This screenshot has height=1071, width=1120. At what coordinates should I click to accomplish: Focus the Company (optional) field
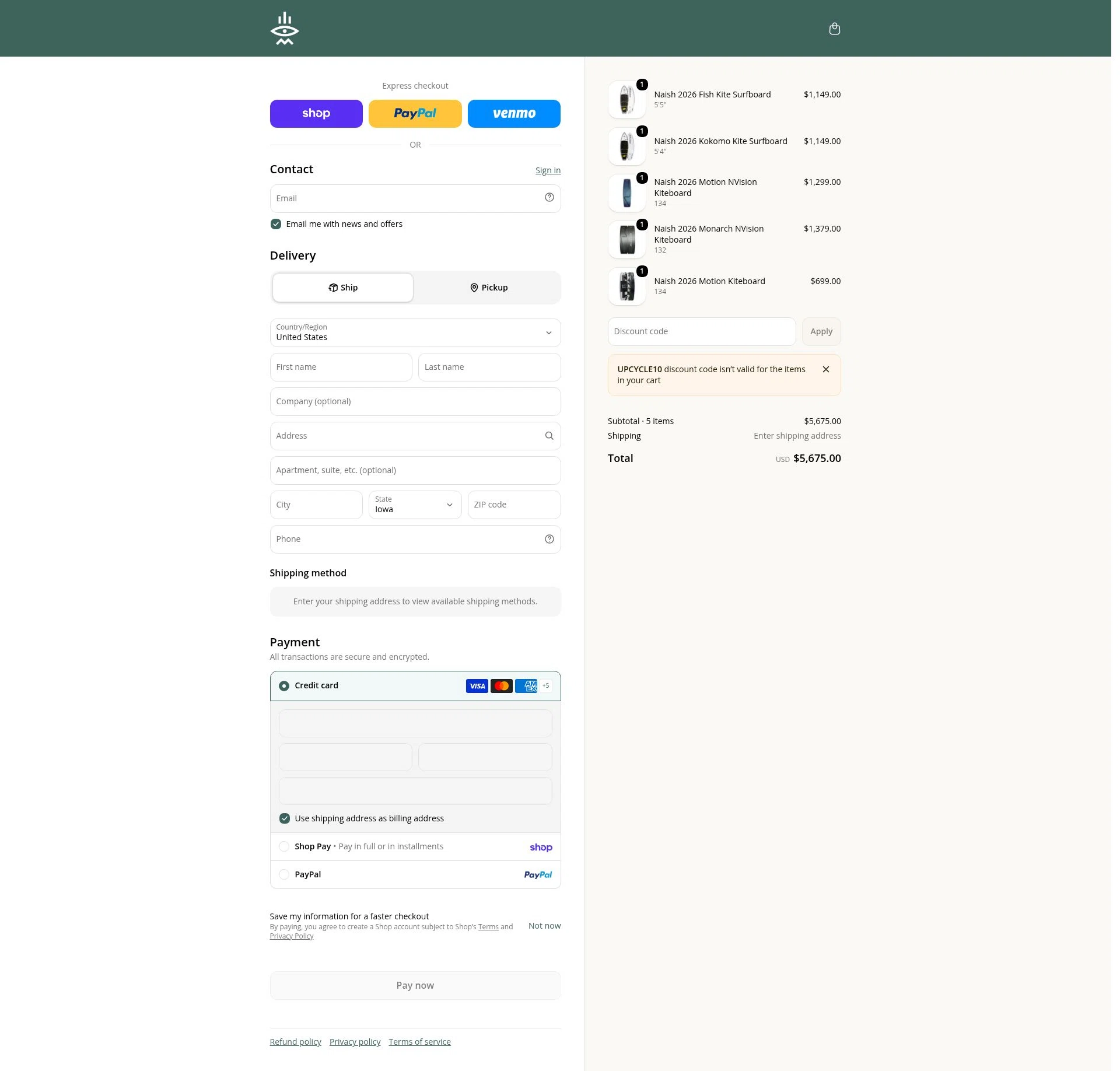[x=415, y=401]
